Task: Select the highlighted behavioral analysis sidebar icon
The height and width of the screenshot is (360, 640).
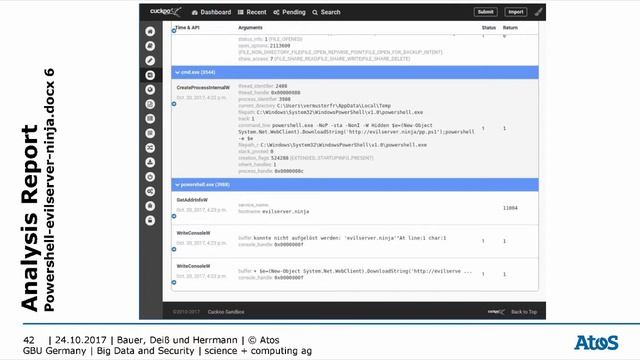Action: click(150, 75)
